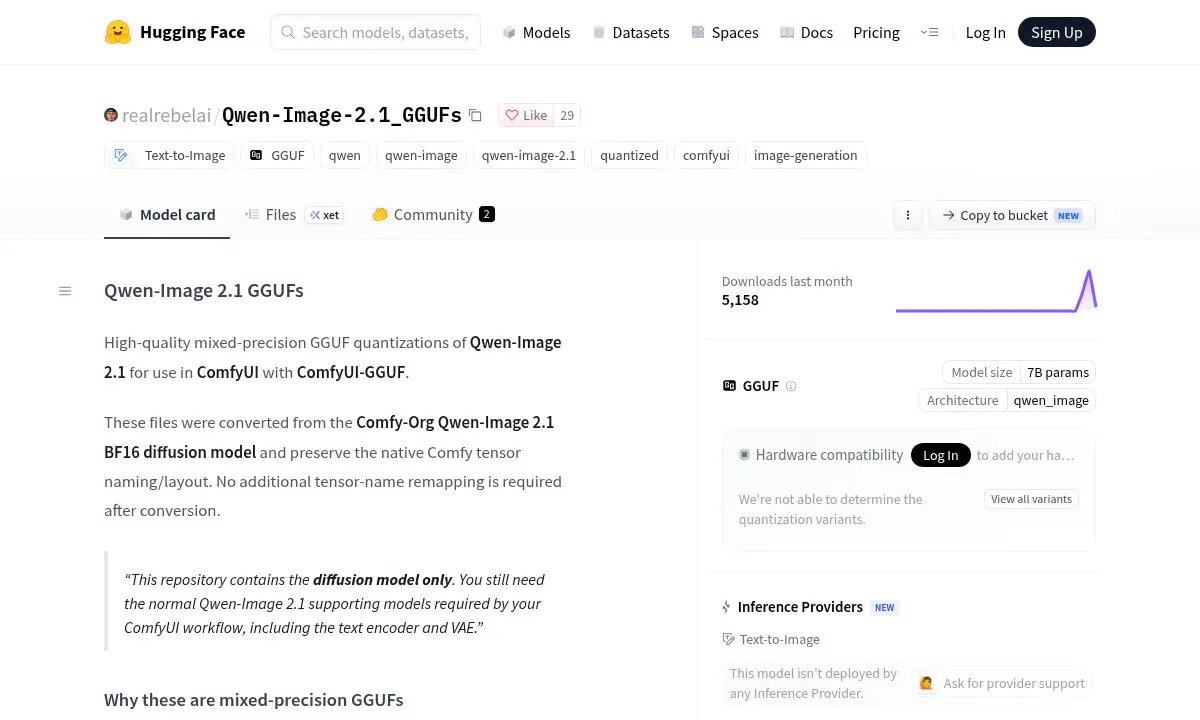Screen dimensions: 1200x720
Task: Click Log In in Hardware compatibility
Action: (940, 455)
